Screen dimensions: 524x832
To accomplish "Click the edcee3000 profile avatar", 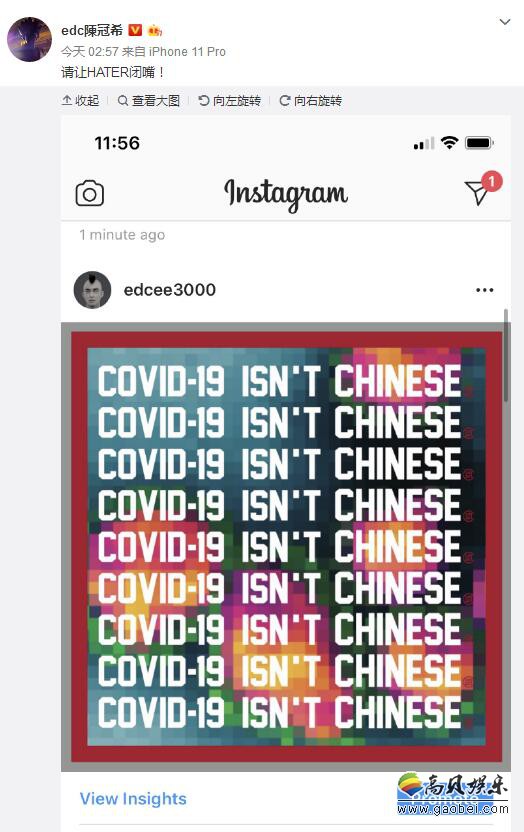I will (92, 290).
